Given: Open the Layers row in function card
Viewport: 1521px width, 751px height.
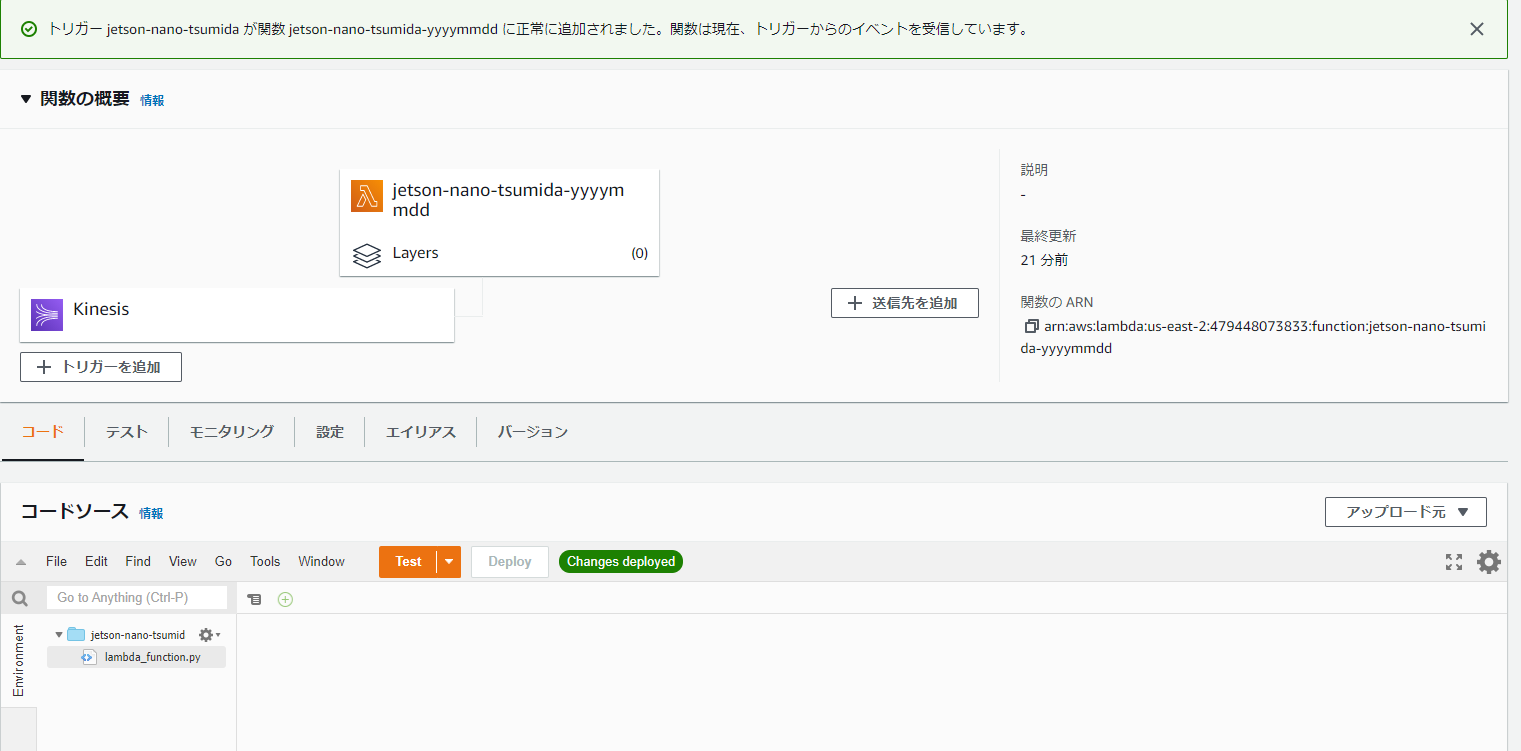Looking at the screenshot, I should pos(499,253).
